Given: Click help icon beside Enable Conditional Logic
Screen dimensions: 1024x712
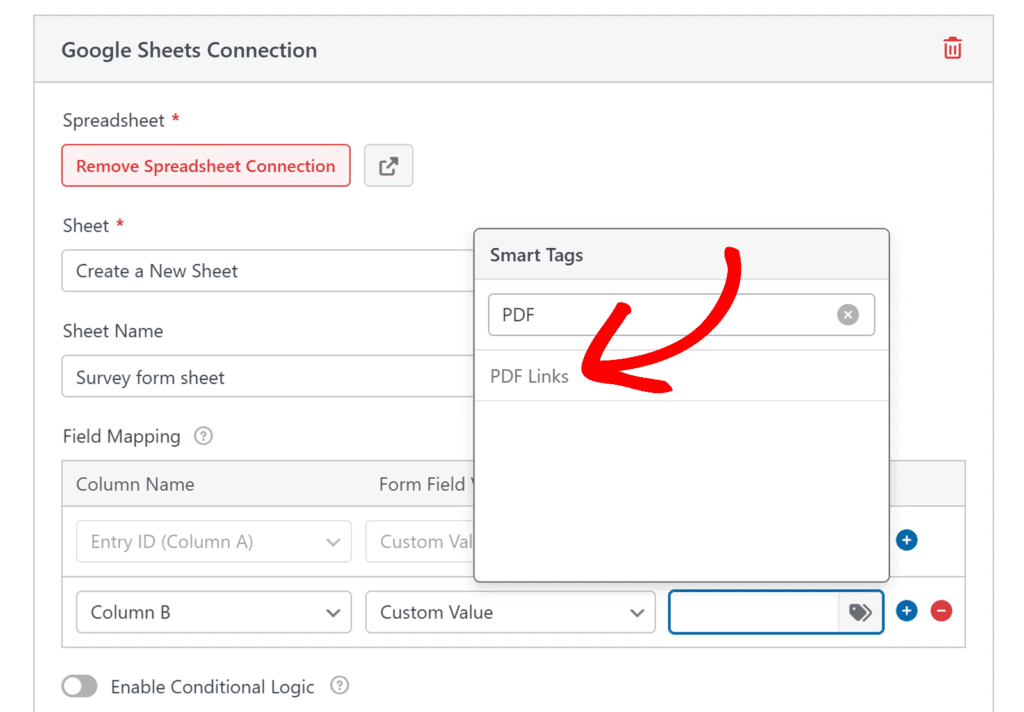Looking at the screenshot, I should pyautogui.click(x=340, y=686).
